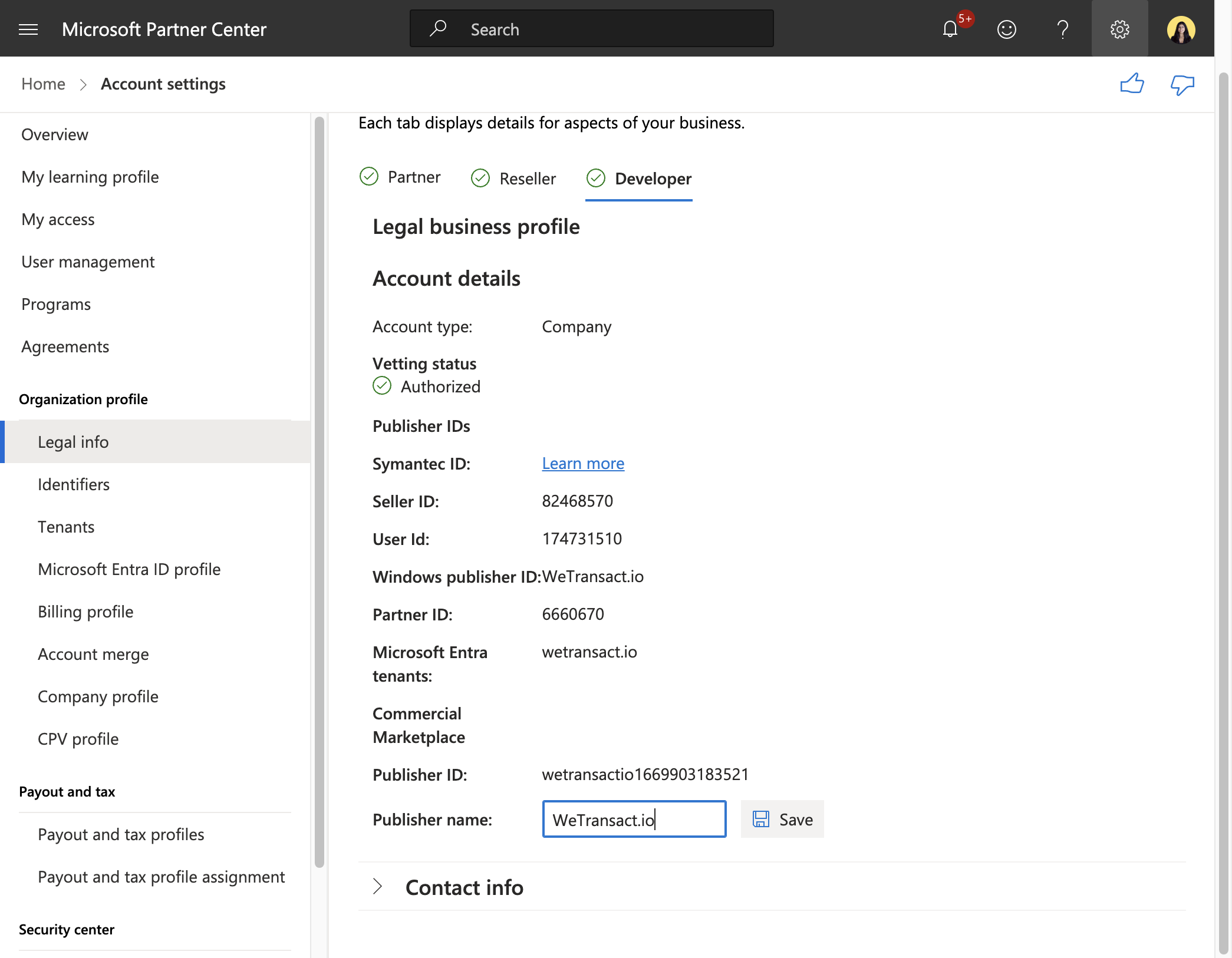This screenshot has height=958, width=1232.
Task: Click the Partner ID value 6660670
Action: click(572, 614)
